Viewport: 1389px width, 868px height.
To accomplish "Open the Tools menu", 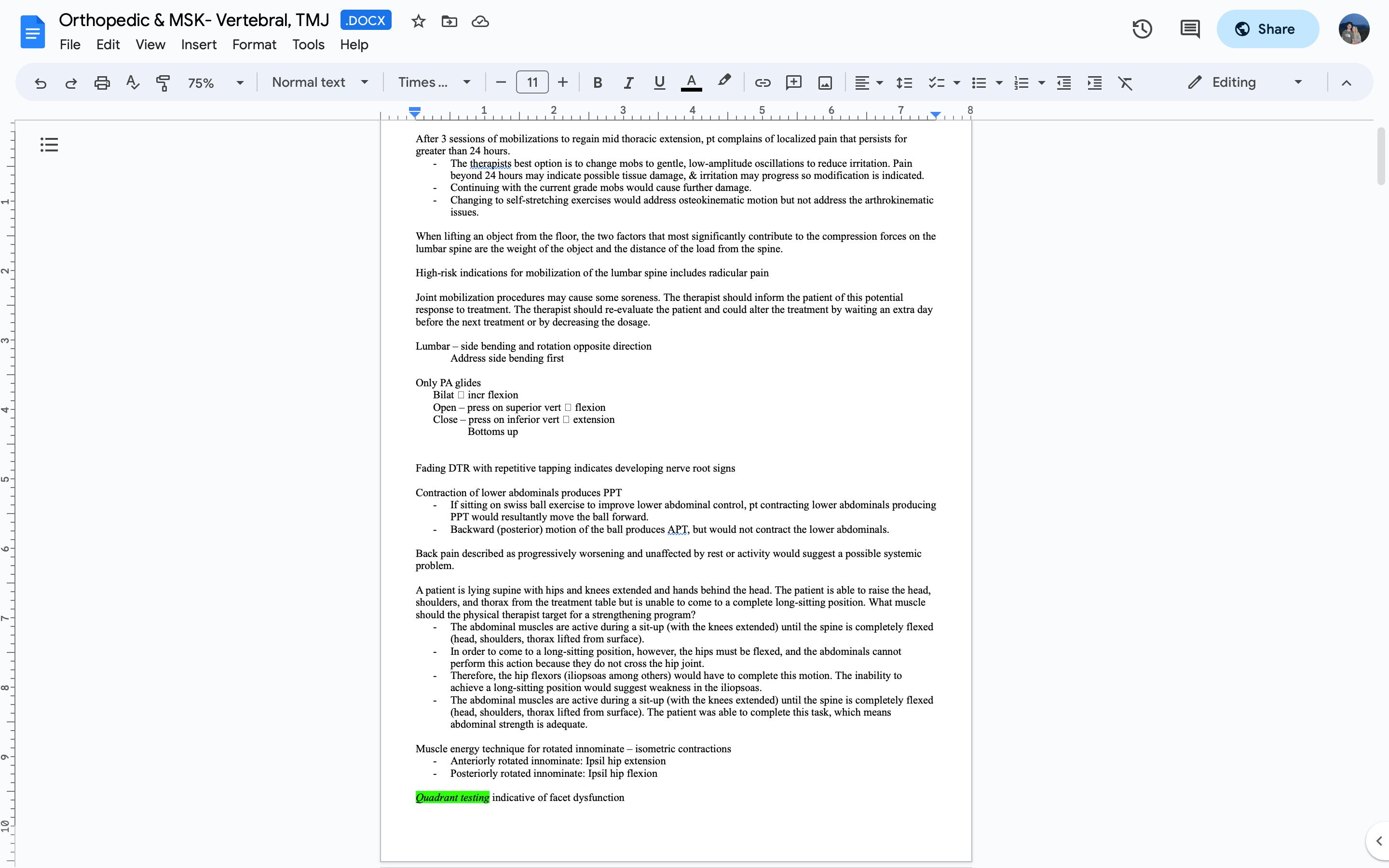I will pyautogui.click(x=308, y=44).
